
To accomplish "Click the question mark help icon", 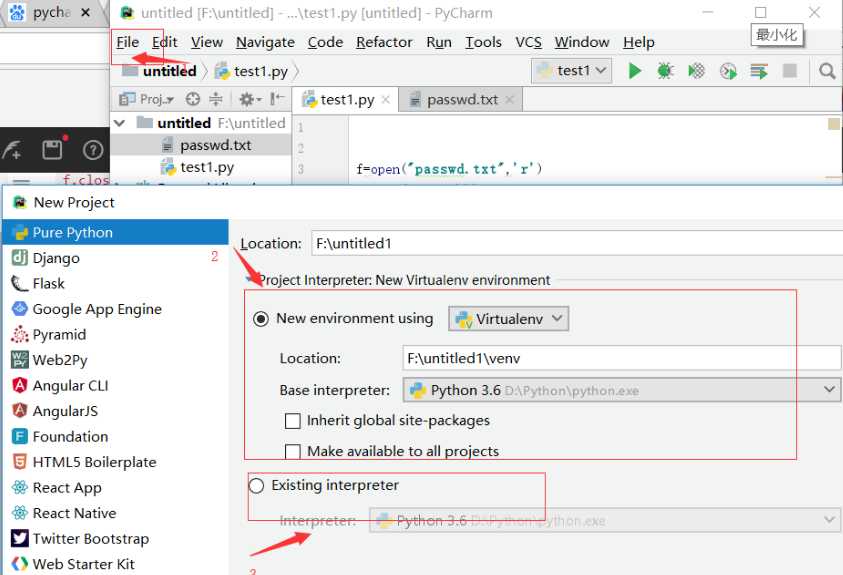I will coord(93,150).
